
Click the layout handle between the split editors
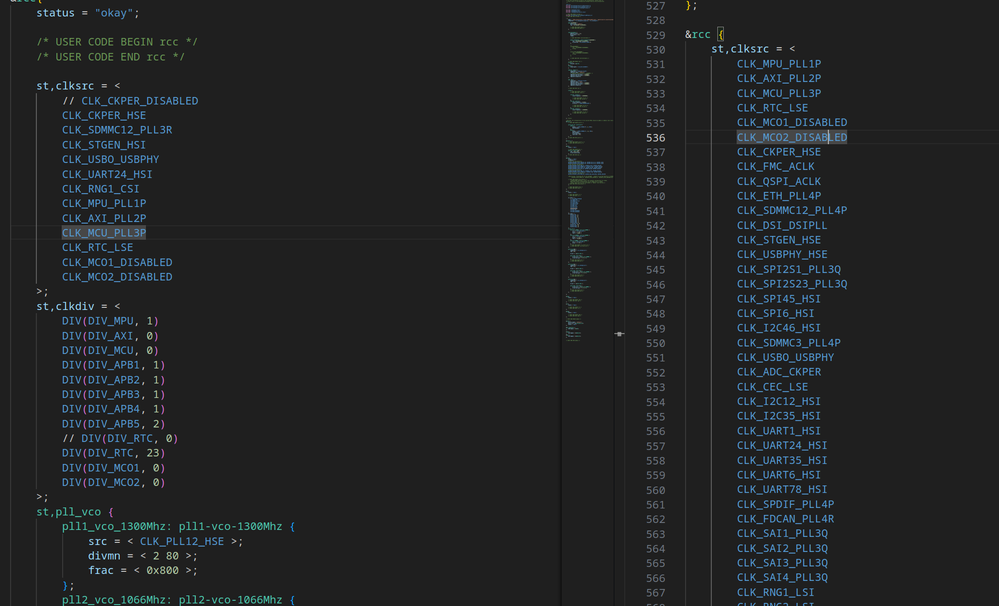click(619, 334)
